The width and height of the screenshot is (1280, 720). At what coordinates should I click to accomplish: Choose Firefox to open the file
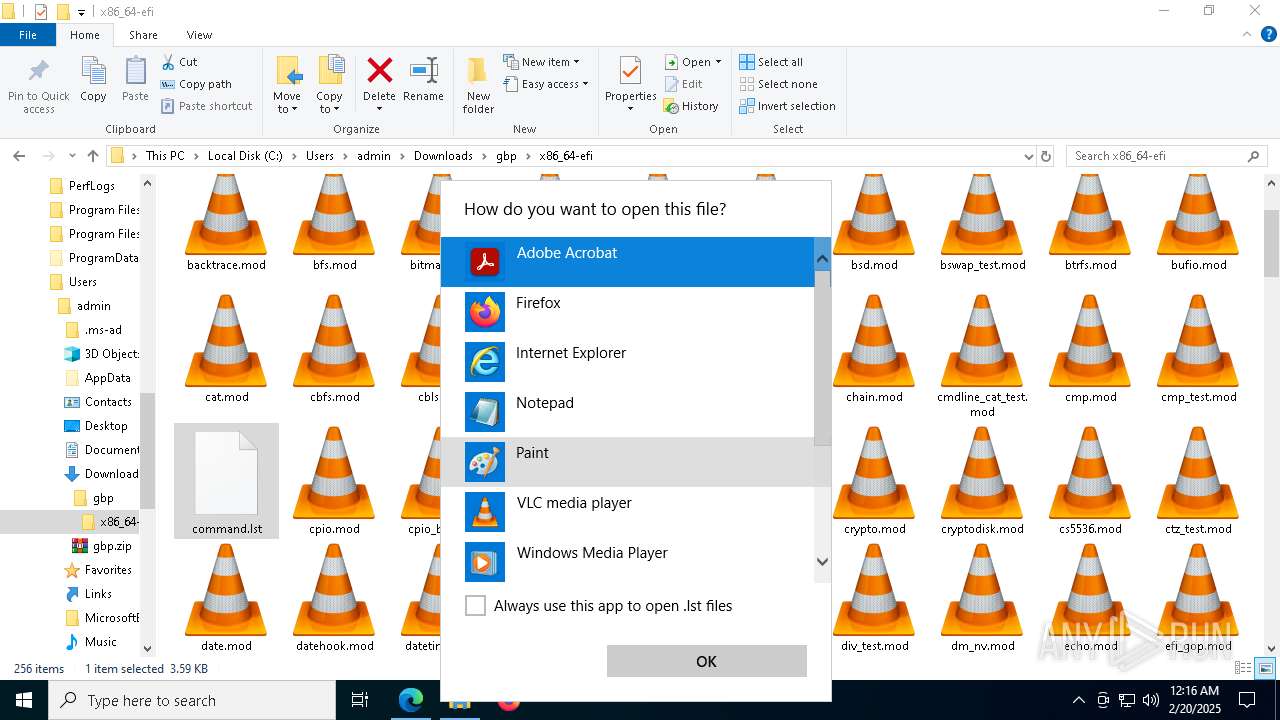[x=627, y=312]
